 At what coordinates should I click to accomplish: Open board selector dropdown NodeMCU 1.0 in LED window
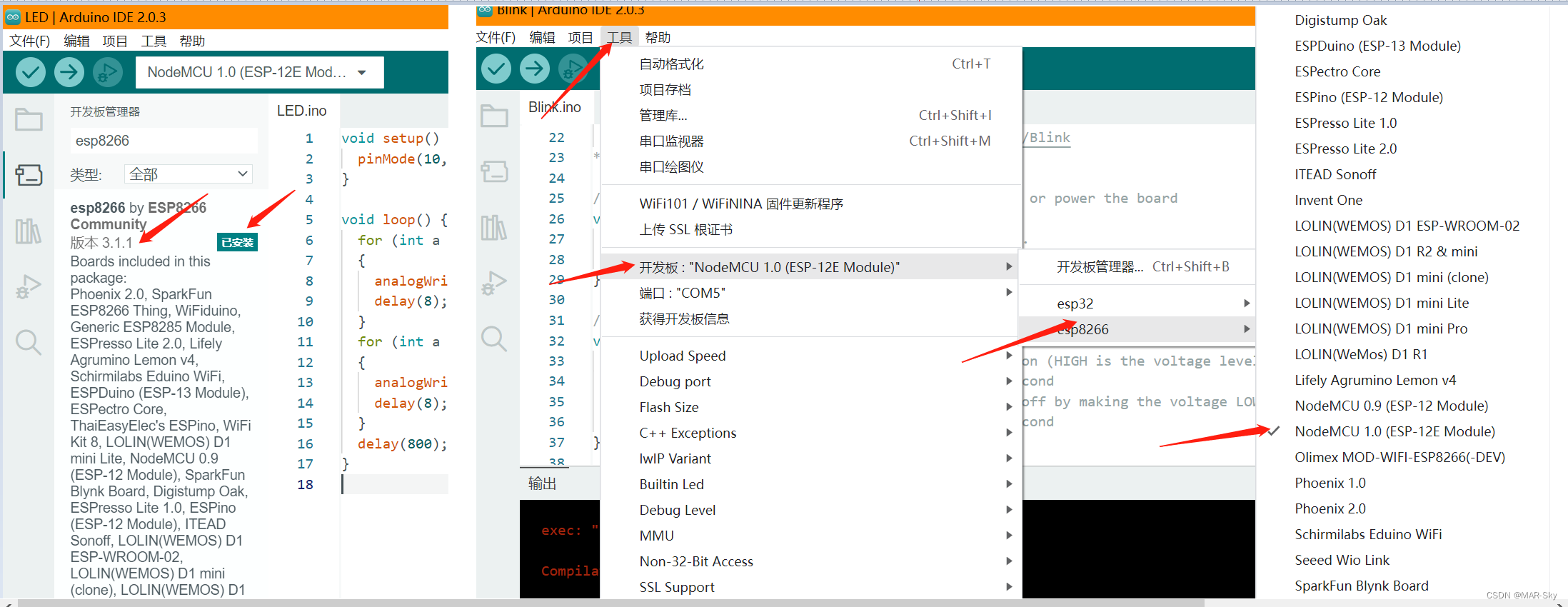click(260, 72)
